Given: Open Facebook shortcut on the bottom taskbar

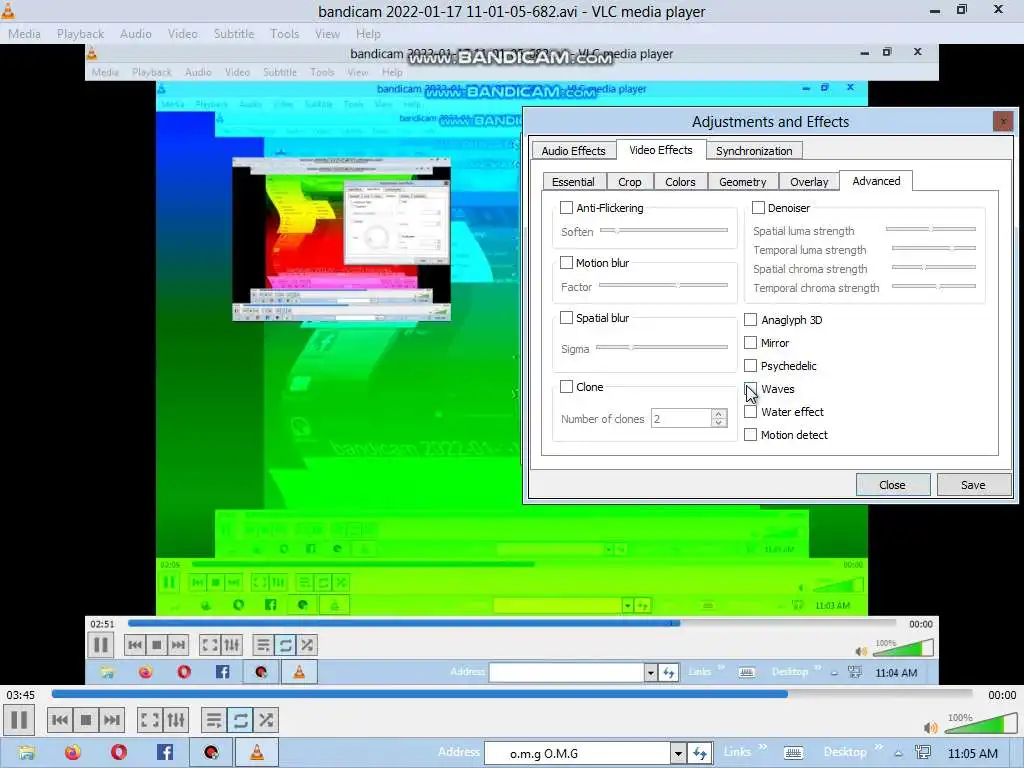Looking at the screenshot, I should [x=165, y=753].
